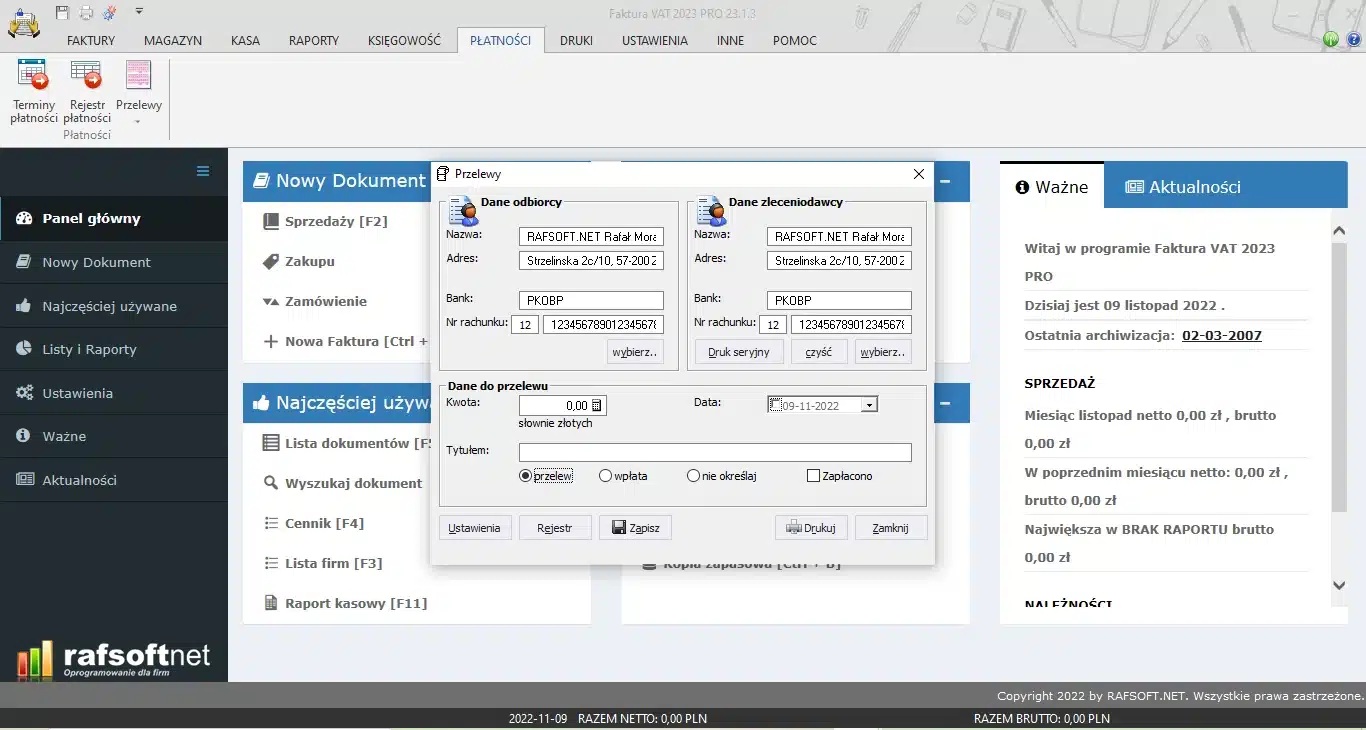Select the wpłata radio button

click(x=605, y=476)
